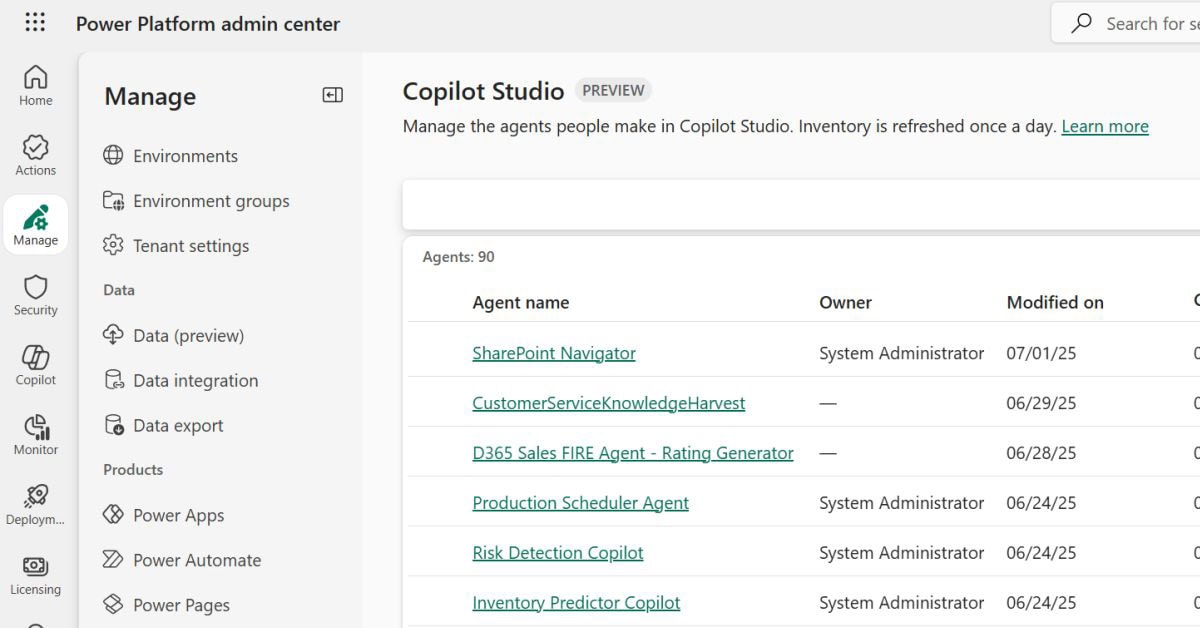Click the Data section label
The height and width of the screenshot is (628, 1200).
click(x=119, y=290)
